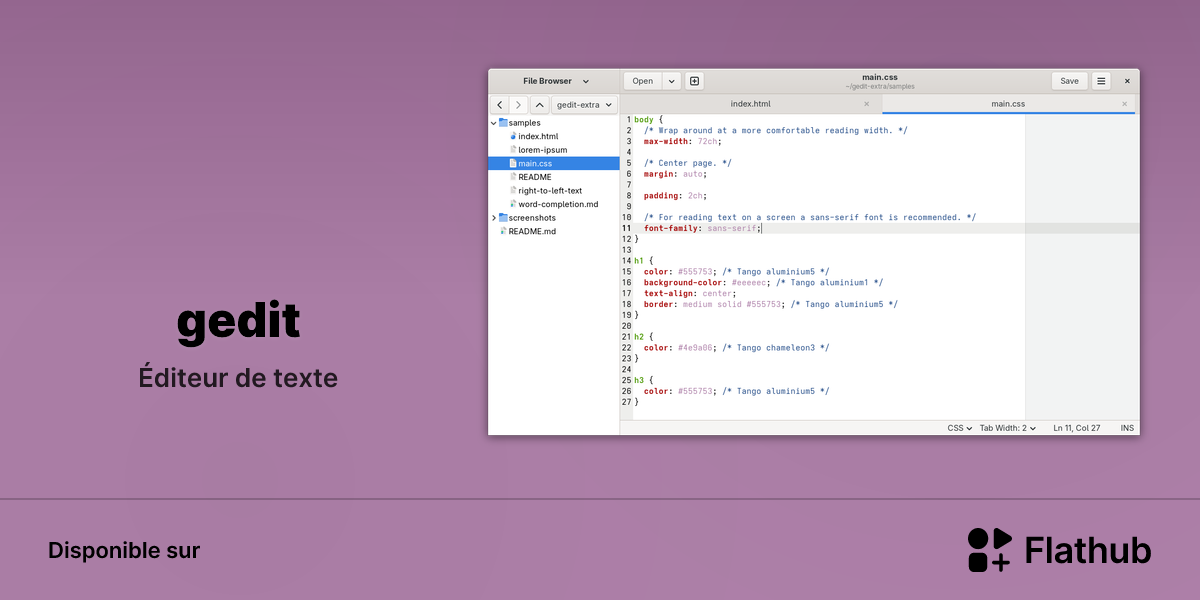
Task: Switch to the main.css tab
Action: 1008,104
